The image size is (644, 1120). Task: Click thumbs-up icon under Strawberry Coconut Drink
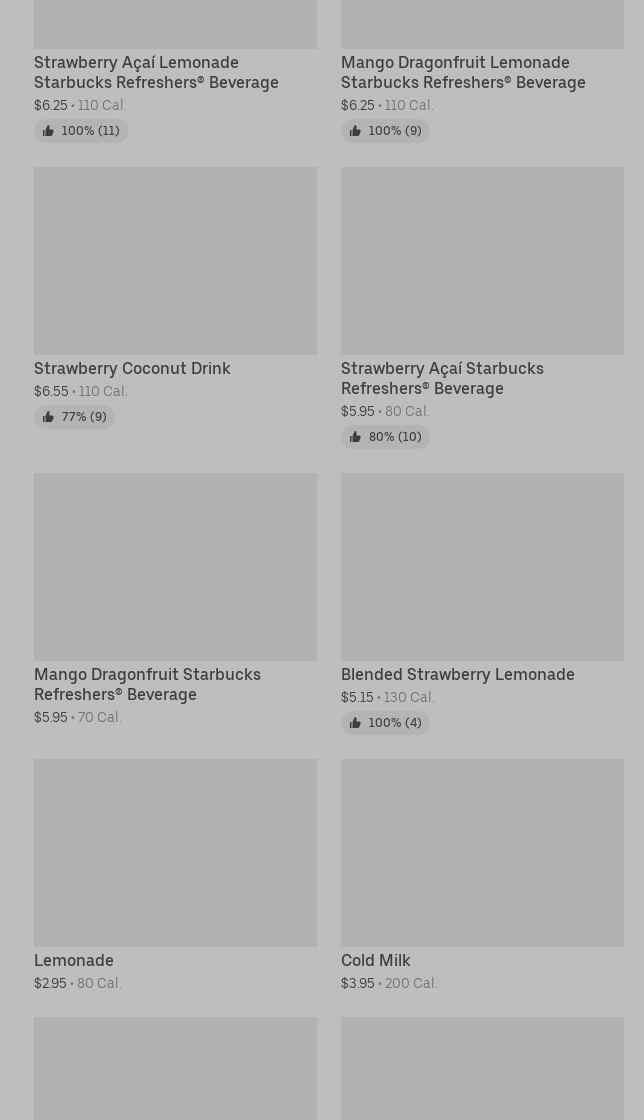(x=48, y=417)
